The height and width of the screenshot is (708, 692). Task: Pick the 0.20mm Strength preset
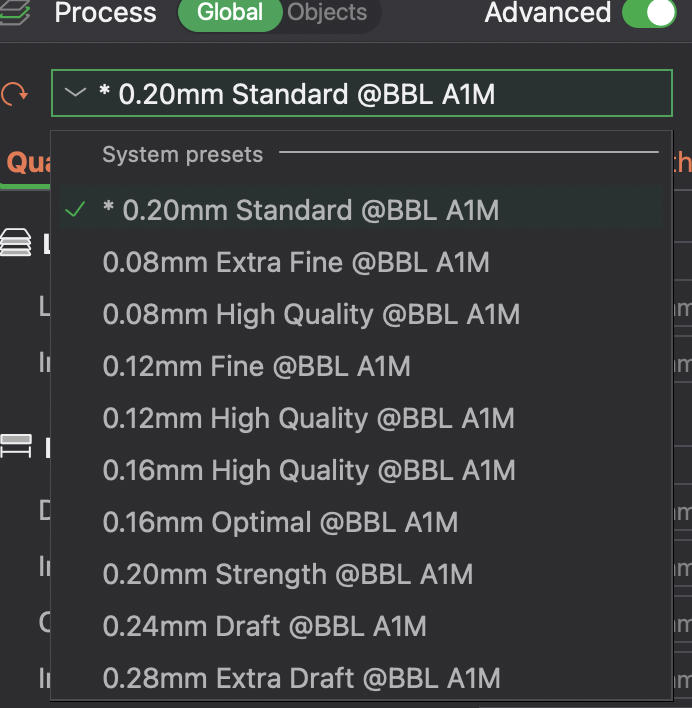coord(288,574)
